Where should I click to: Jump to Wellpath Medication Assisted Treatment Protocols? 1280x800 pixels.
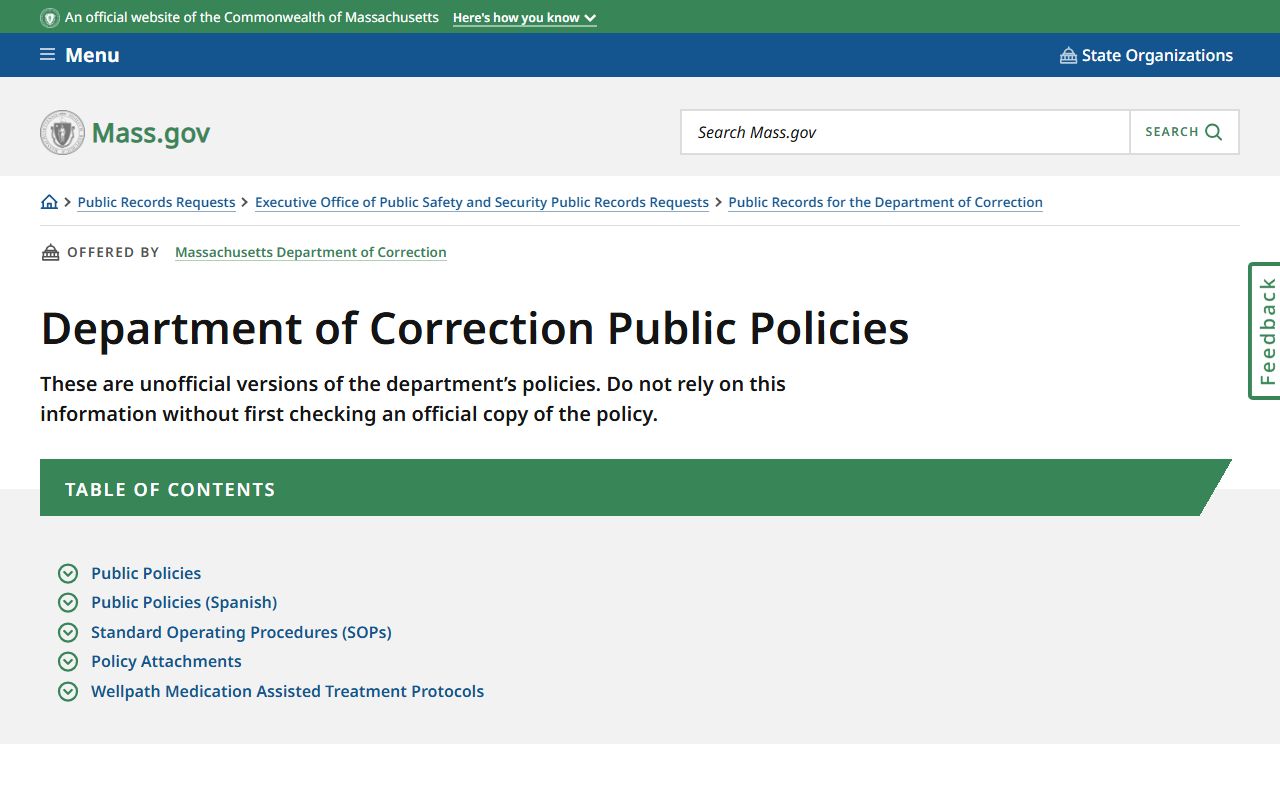[287, 691]
